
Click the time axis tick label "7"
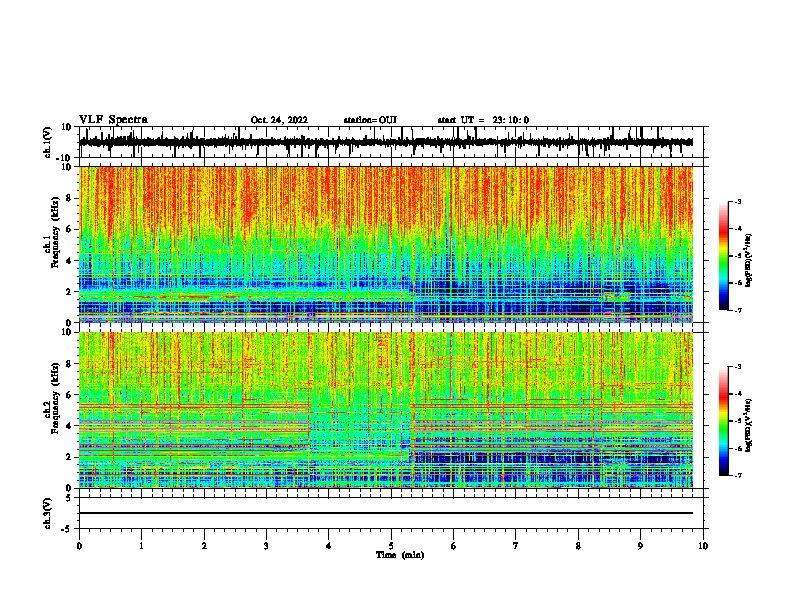tap(516, 546)
